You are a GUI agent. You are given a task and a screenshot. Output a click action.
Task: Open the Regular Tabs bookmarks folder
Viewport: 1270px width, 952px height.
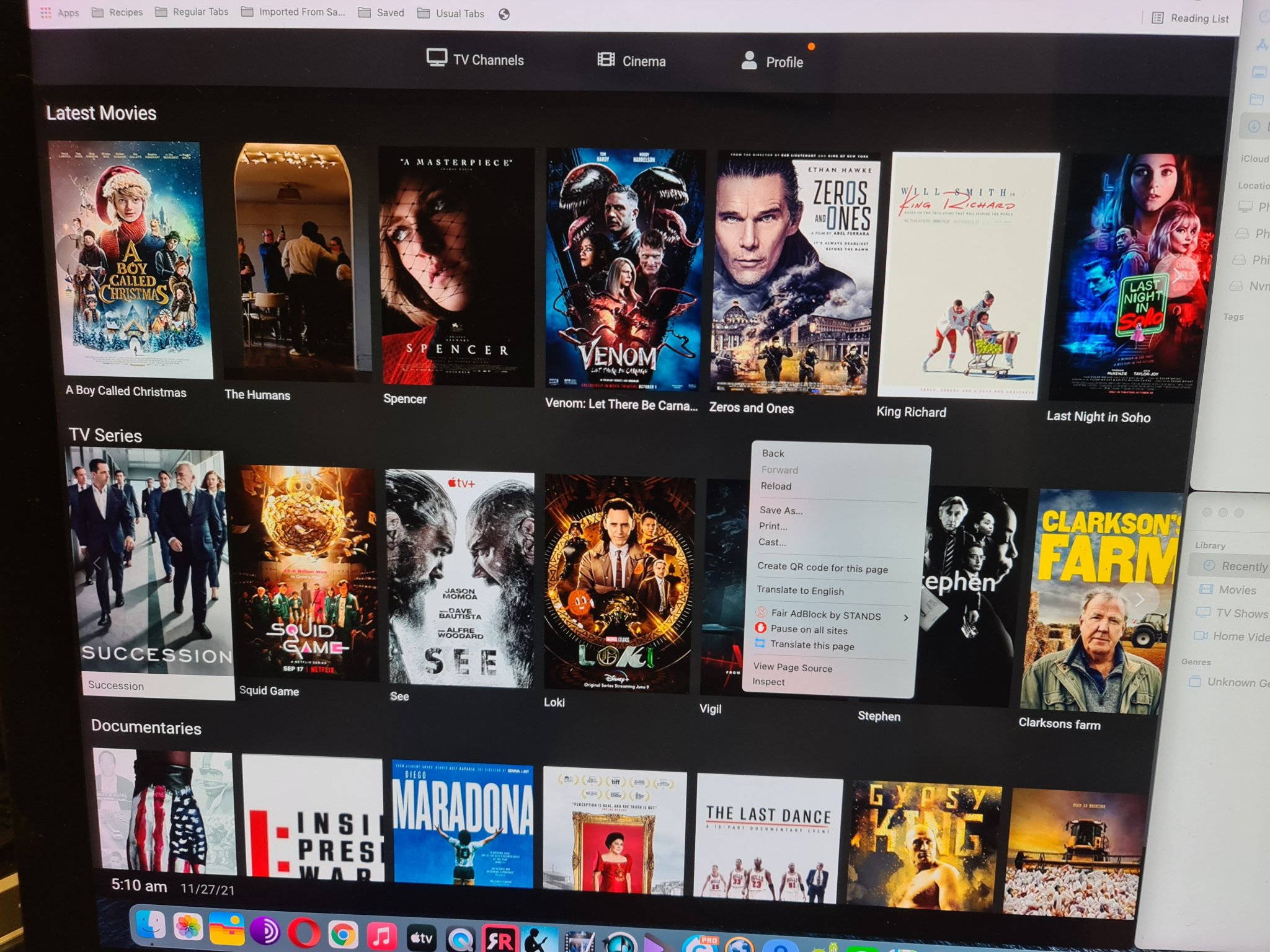192,12
